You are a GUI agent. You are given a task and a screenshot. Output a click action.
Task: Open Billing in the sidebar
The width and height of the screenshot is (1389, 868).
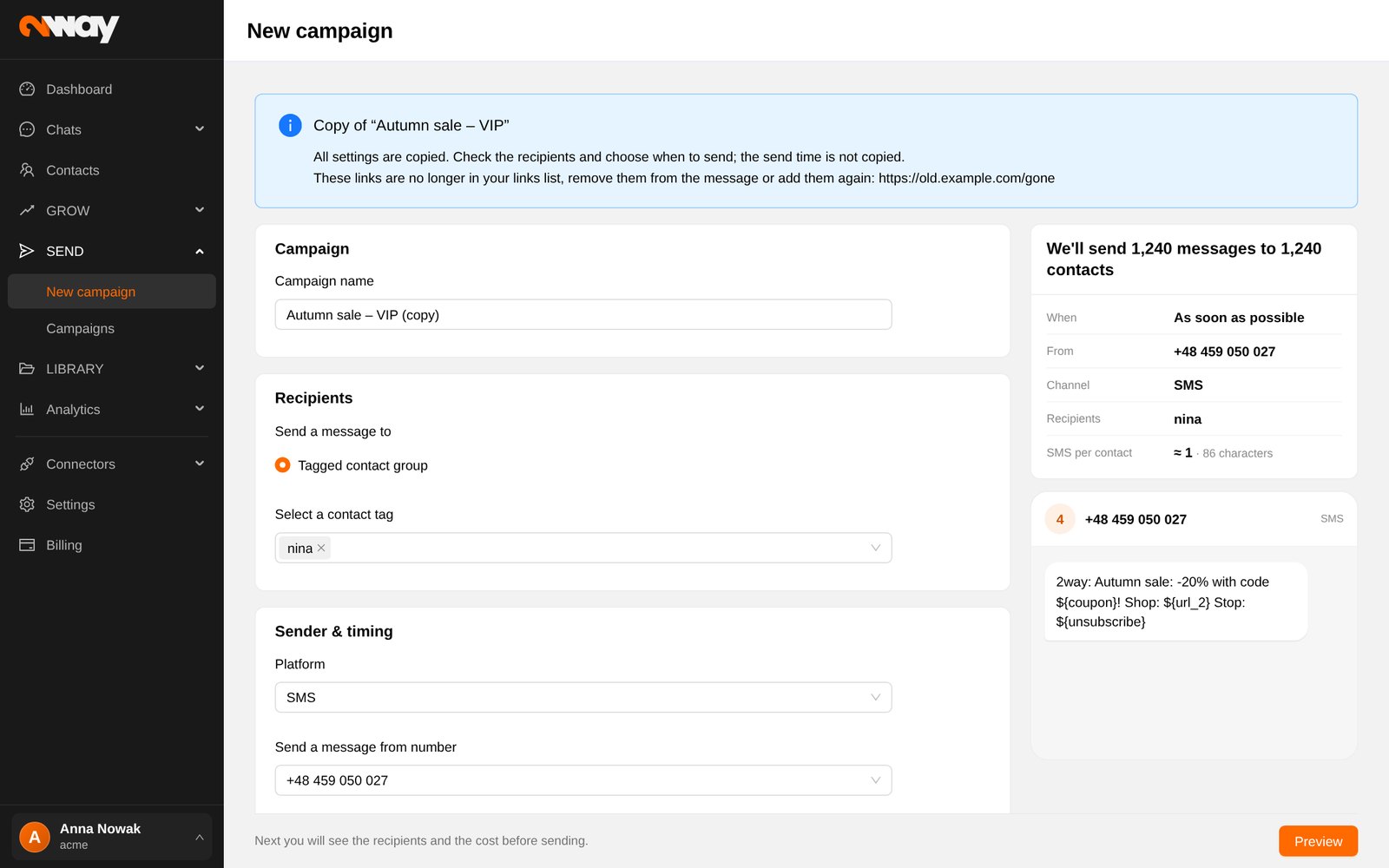click(x=112, y=545)
